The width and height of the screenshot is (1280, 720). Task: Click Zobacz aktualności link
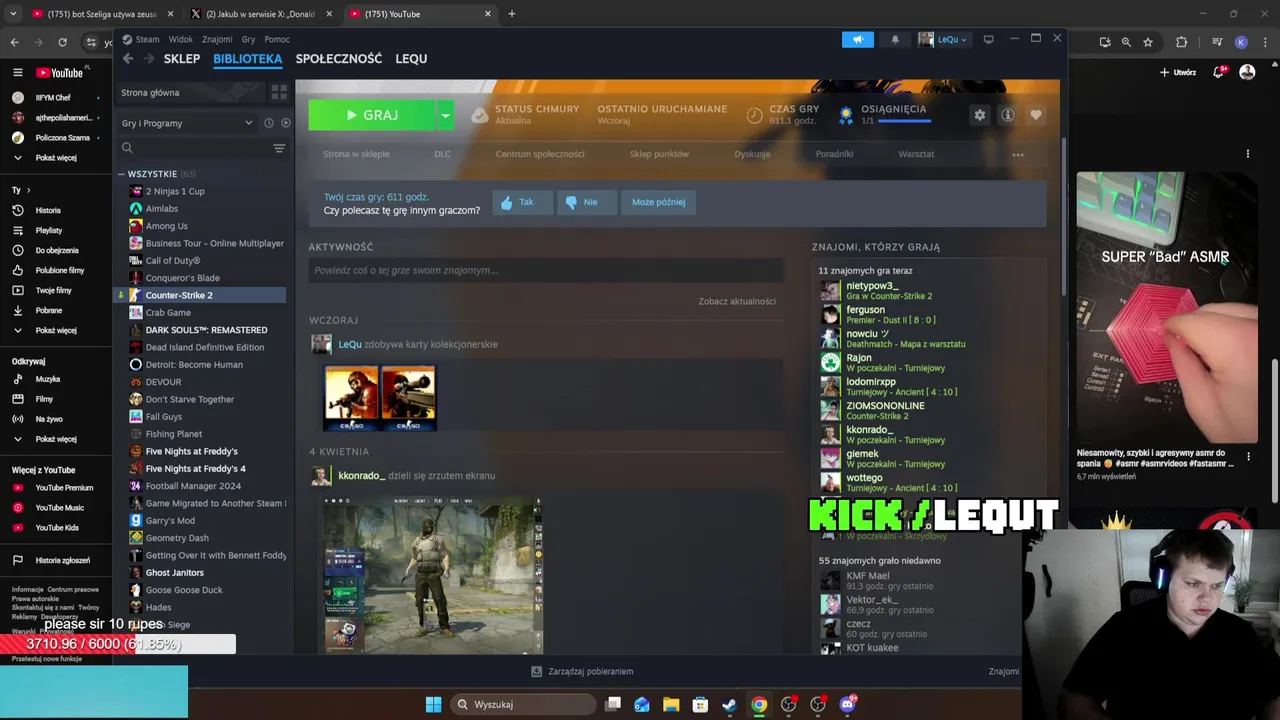pos(737,301)
